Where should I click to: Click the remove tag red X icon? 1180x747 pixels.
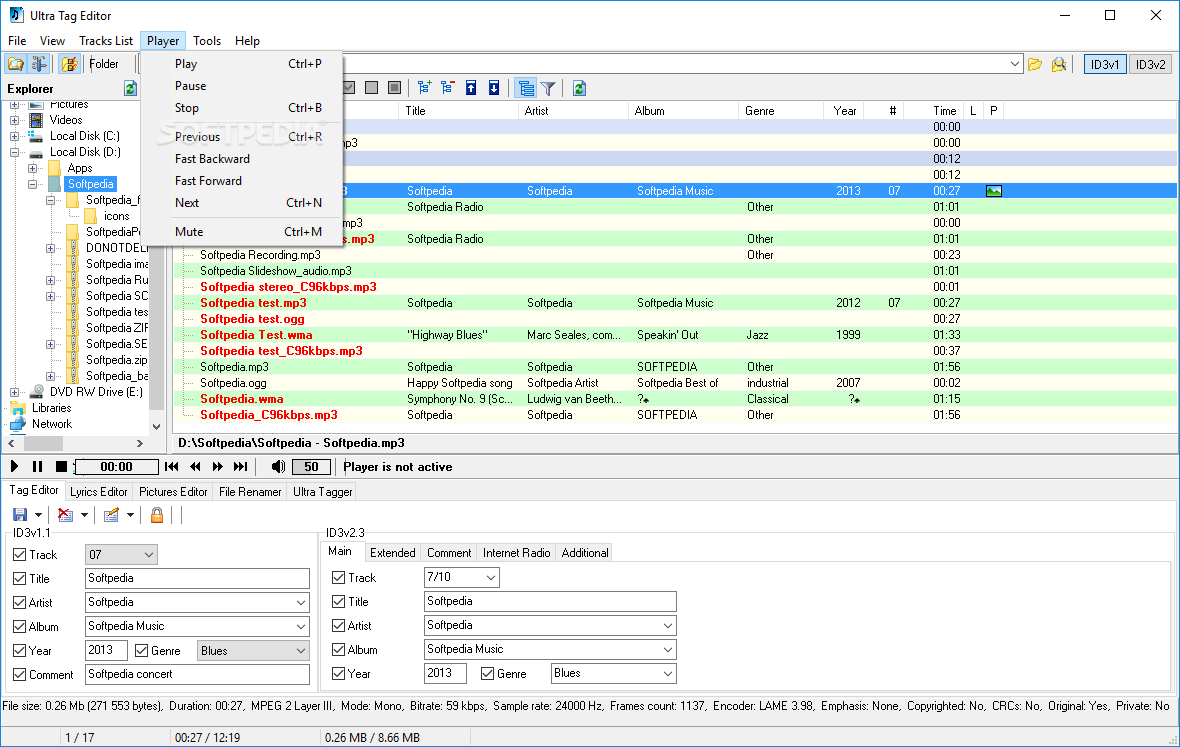(65, 515)
